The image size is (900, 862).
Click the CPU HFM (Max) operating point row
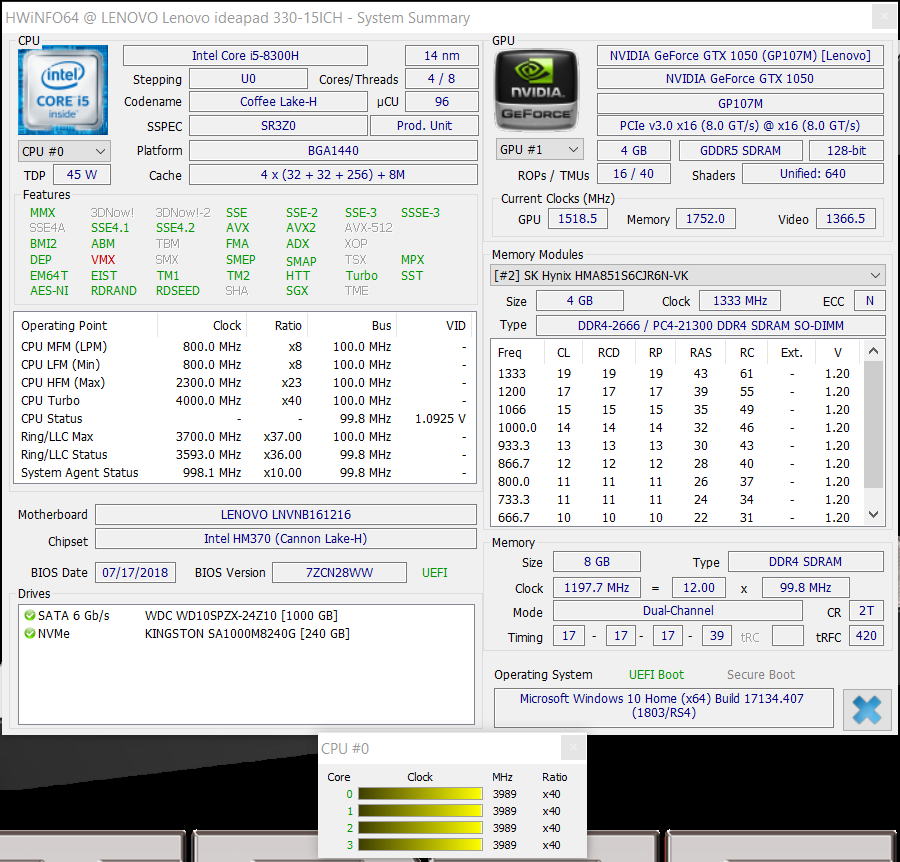pyautogui.click(x=245, y=383)
